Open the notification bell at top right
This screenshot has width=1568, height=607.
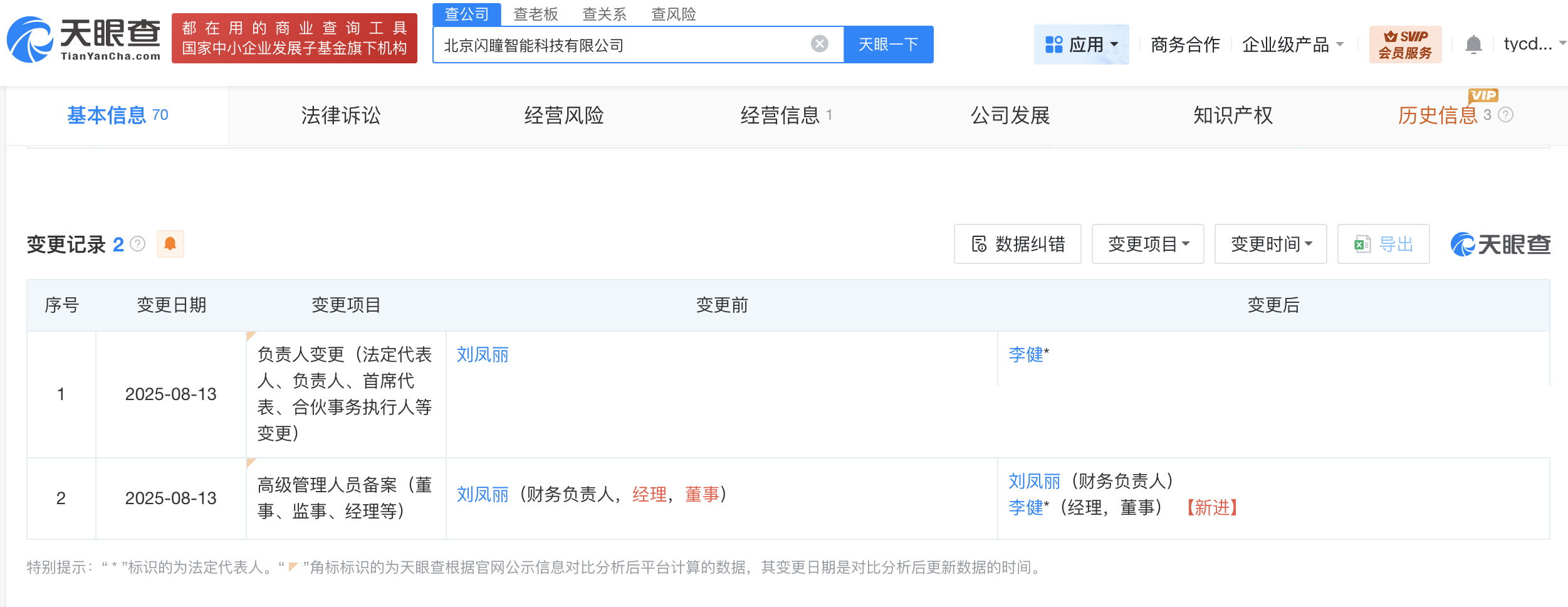(x=1474, y=44)
